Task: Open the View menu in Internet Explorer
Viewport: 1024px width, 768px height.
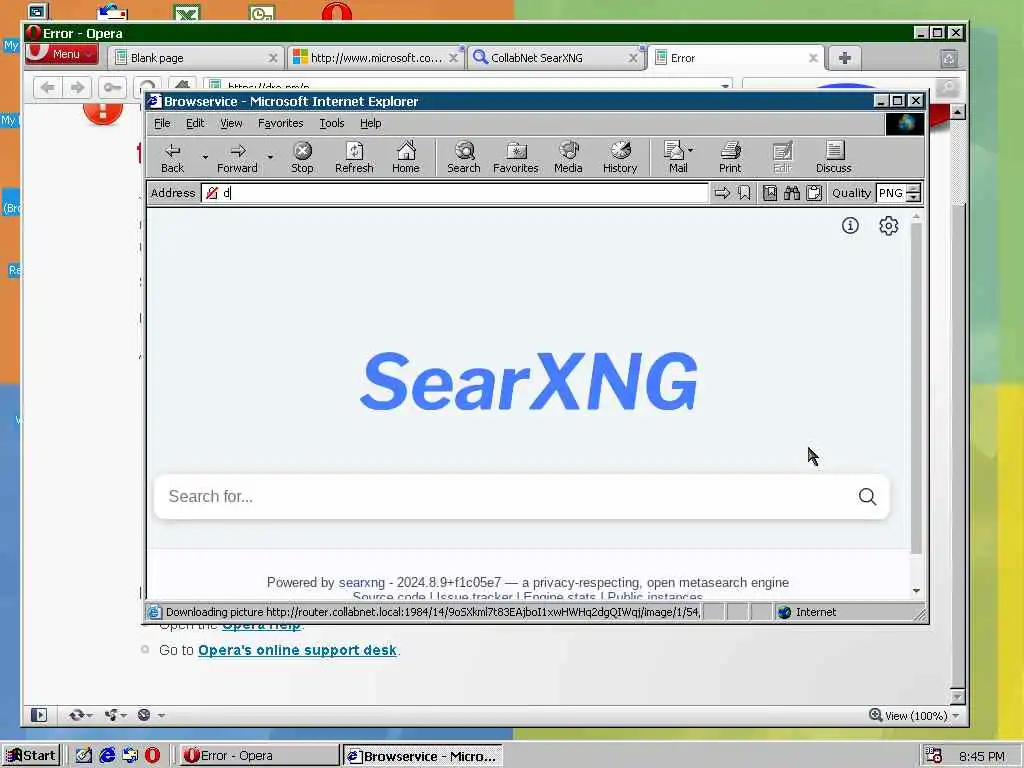Action: pyautogui.click(x=231, y=123)
